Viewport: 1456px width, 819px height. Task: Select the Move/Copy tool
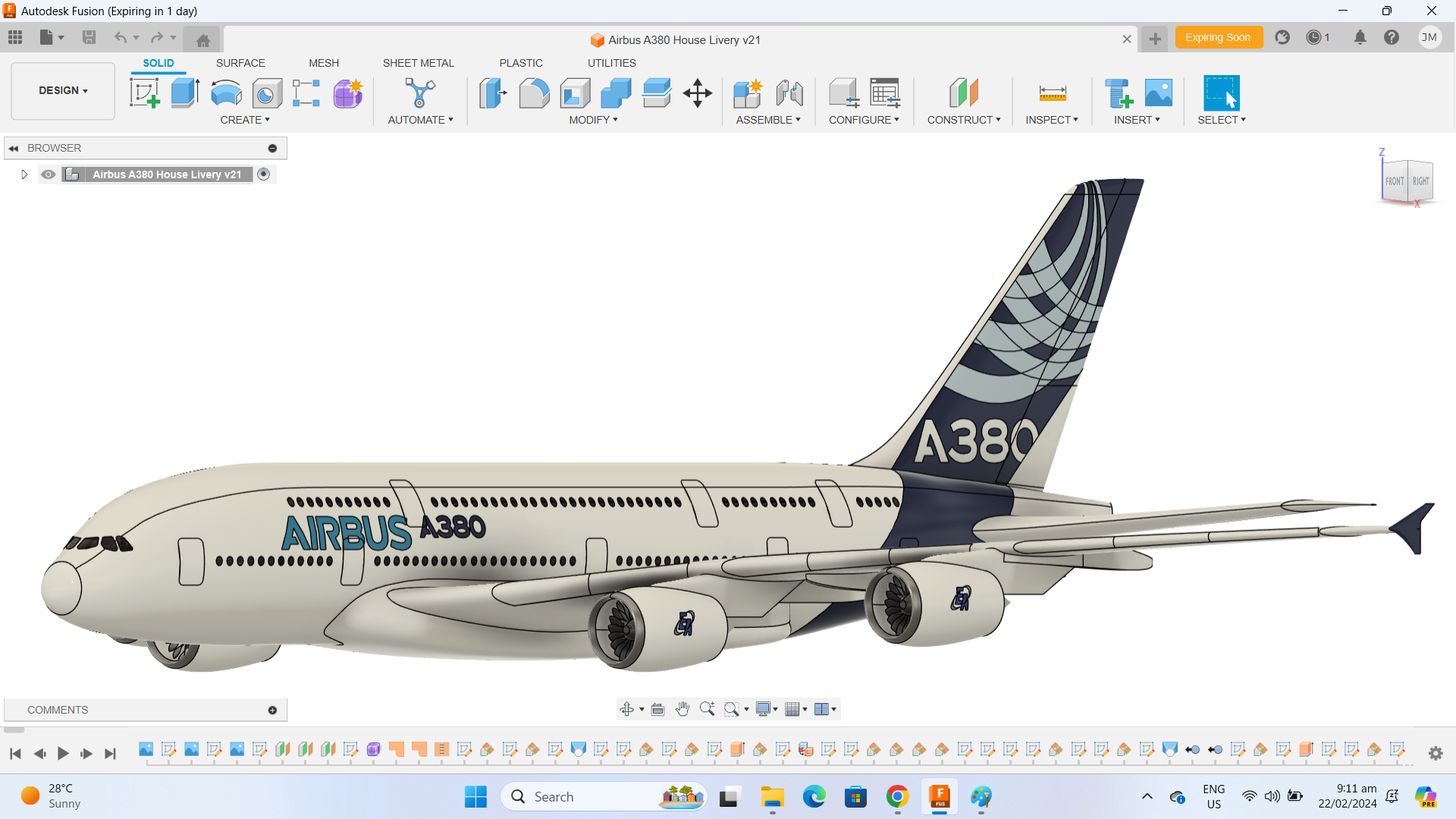pos(697,93)
